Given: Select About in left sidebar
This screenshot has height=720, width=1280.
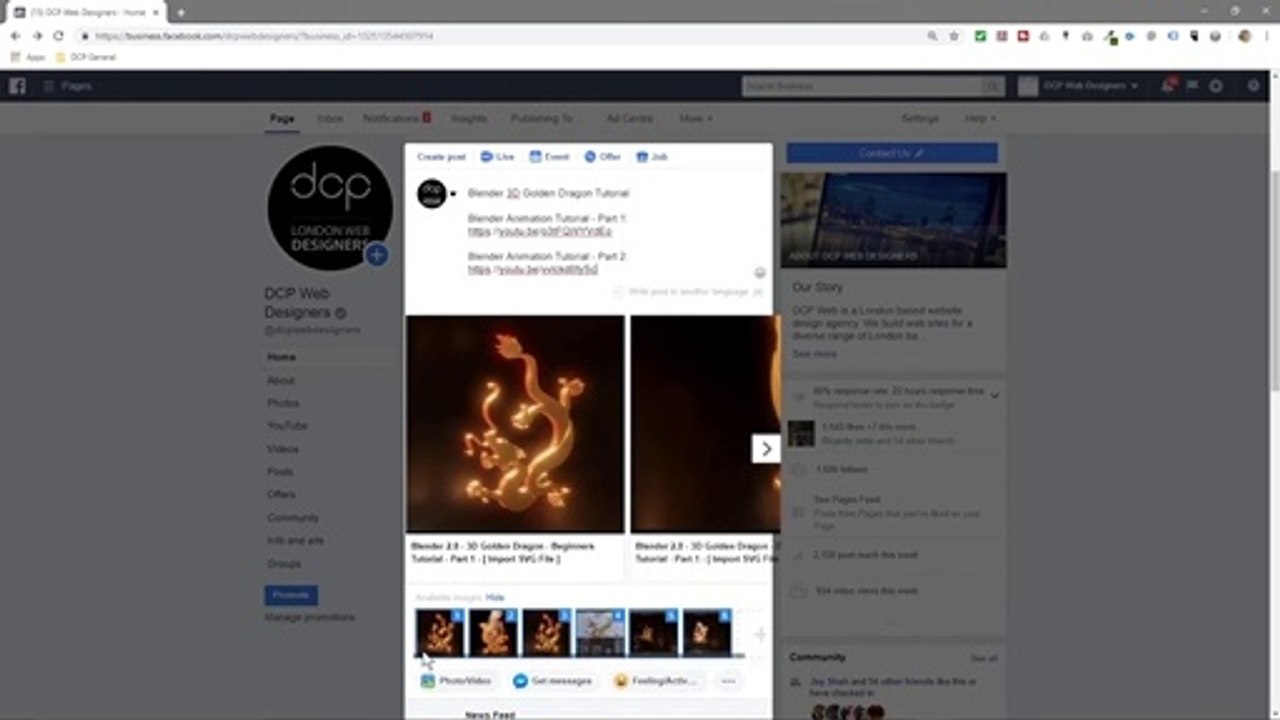Looking at the screenshot, I should point(281,380).
